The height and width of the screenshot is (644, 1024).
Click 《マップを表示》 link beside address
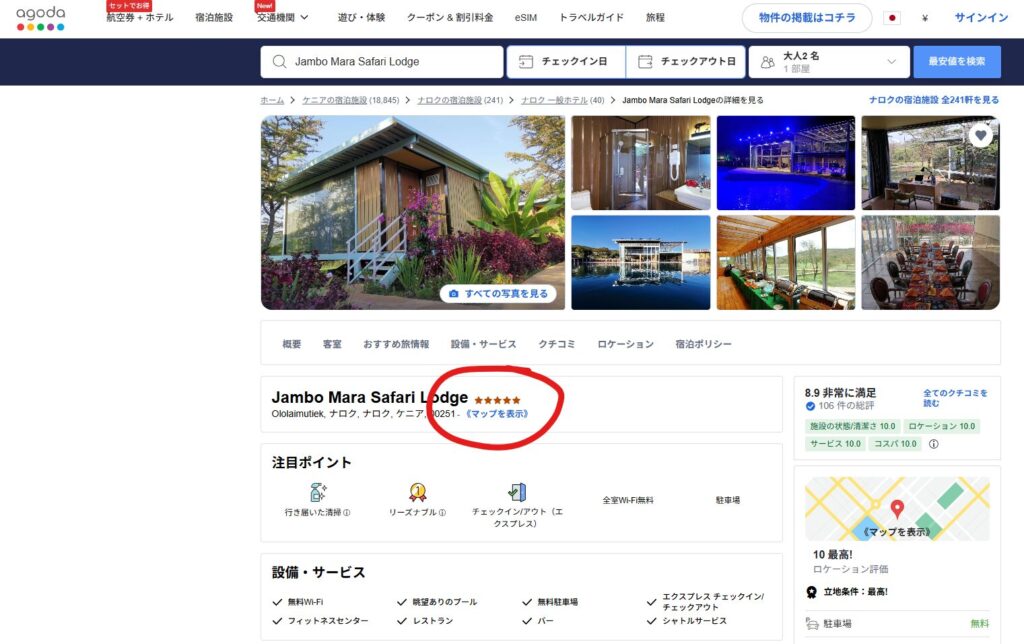point(497,413)
